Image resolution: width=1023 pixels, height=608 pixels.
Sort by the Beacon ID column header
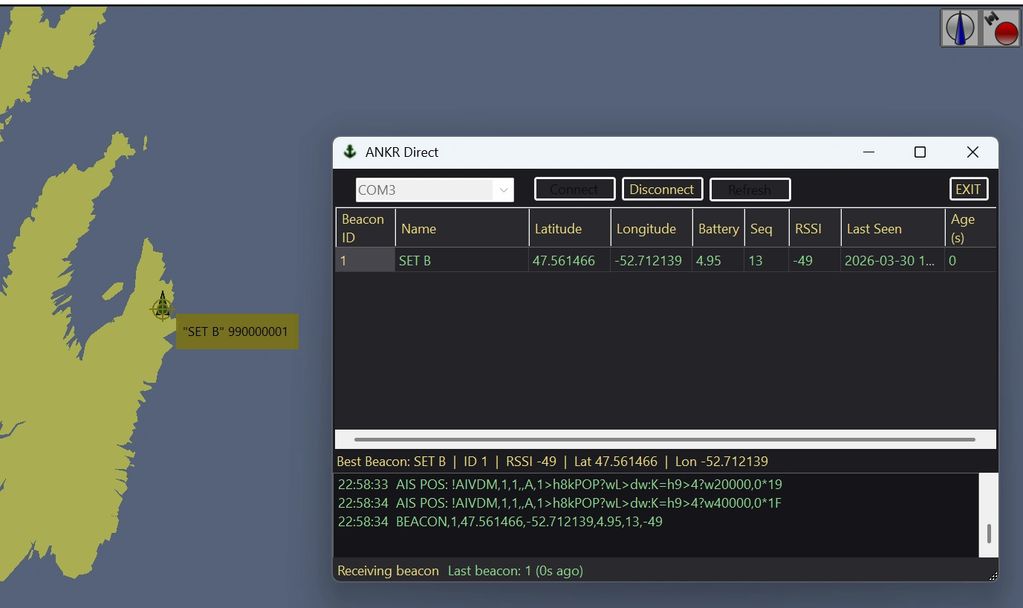[363, 228]
